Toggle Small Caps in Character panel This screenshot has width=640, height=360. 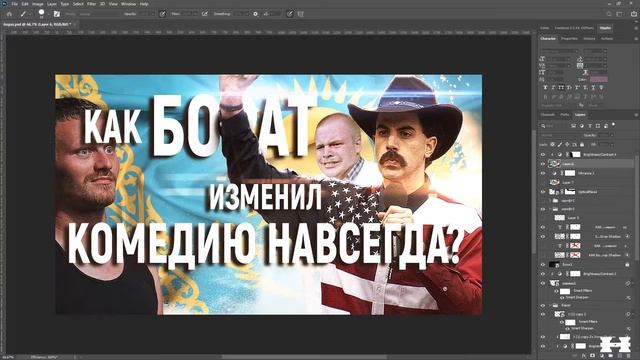coord(569,87)
